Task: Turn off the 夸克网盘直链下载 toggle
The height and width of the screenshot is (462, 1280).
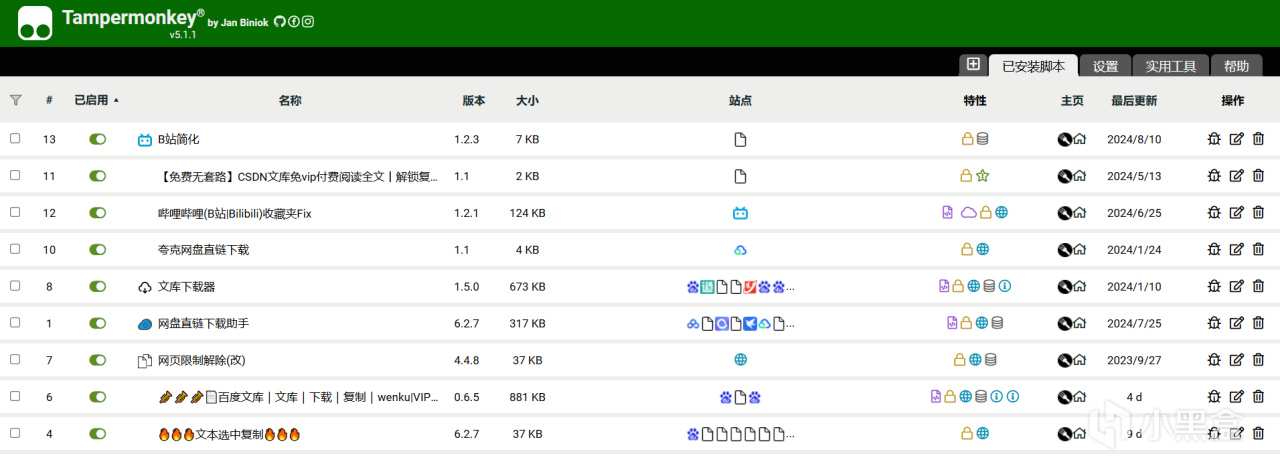Action: point(97,249)
